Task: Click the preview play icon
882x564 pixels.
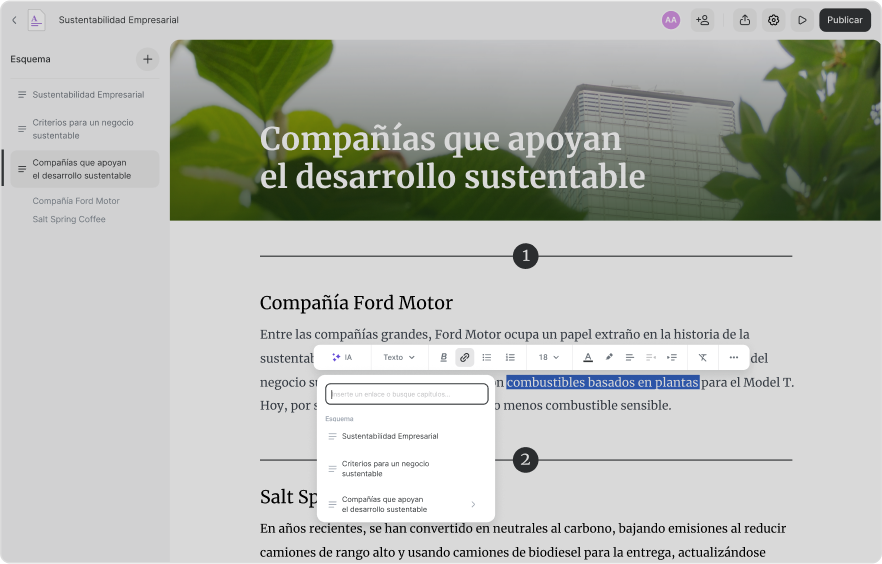Action: point(802,20)
